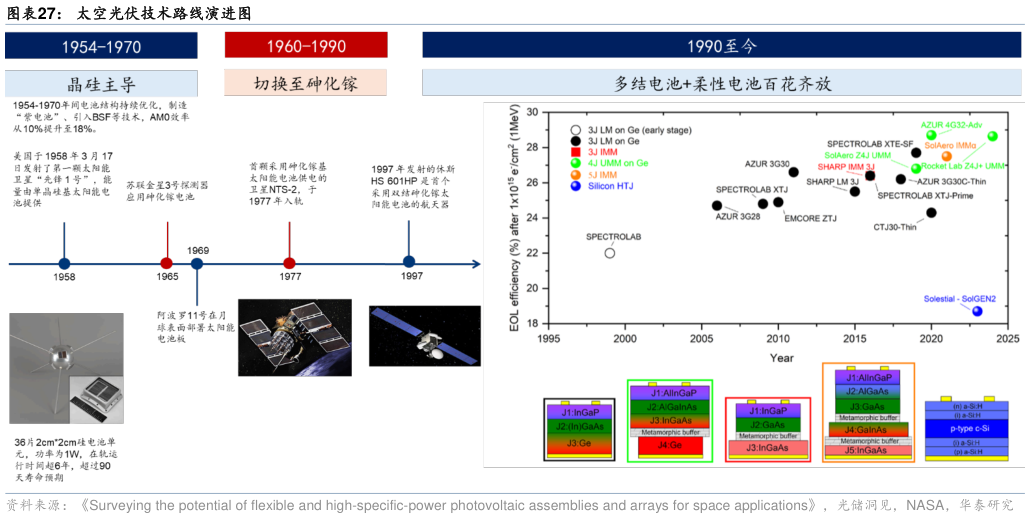Click the 1954-1970 dark blue header
Screen dimensions: 1030x519
[x=101, y=46]
